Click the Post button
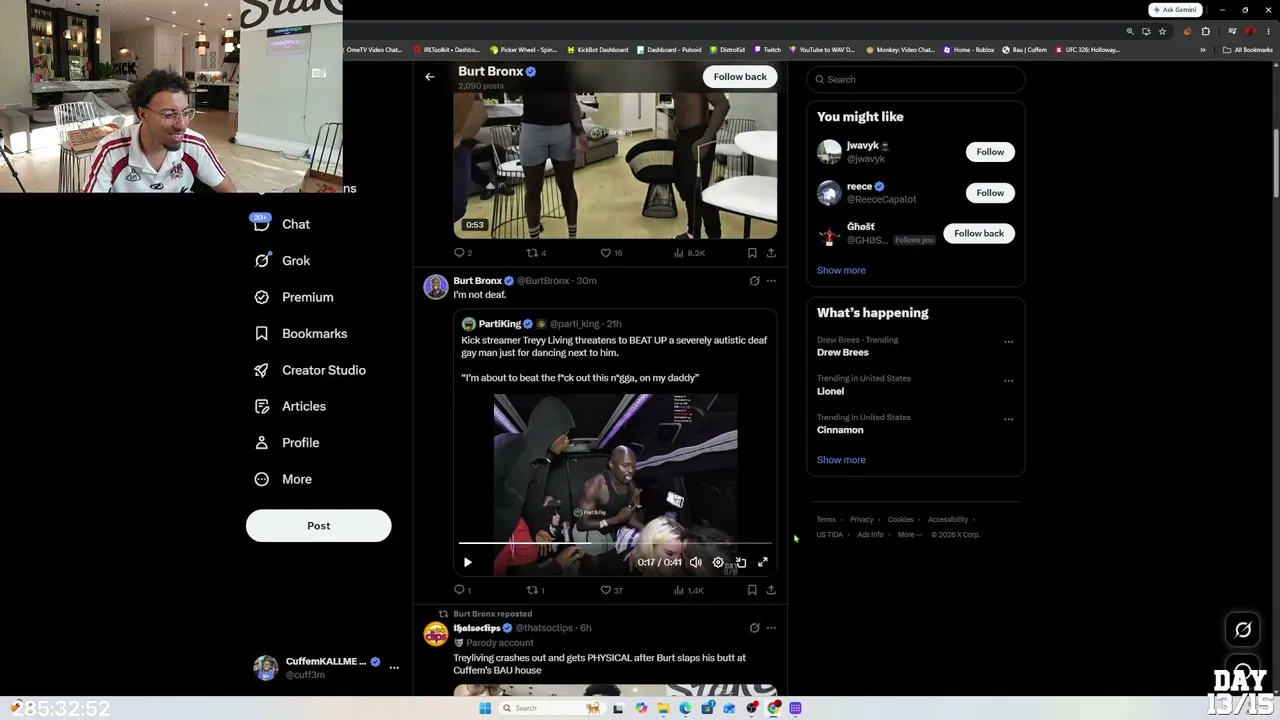 pos(319,526)
